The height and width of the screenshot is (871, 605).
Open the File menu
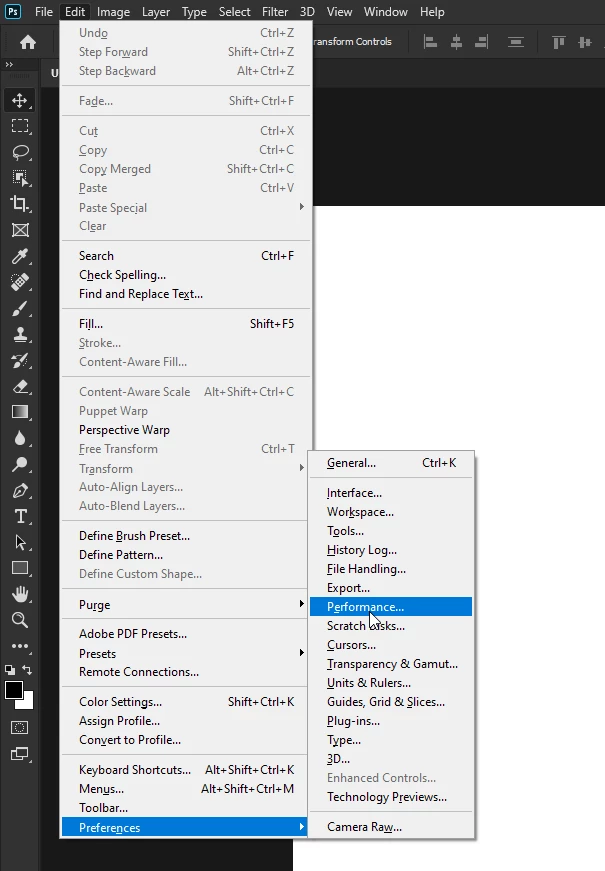(x=43, y=12)
